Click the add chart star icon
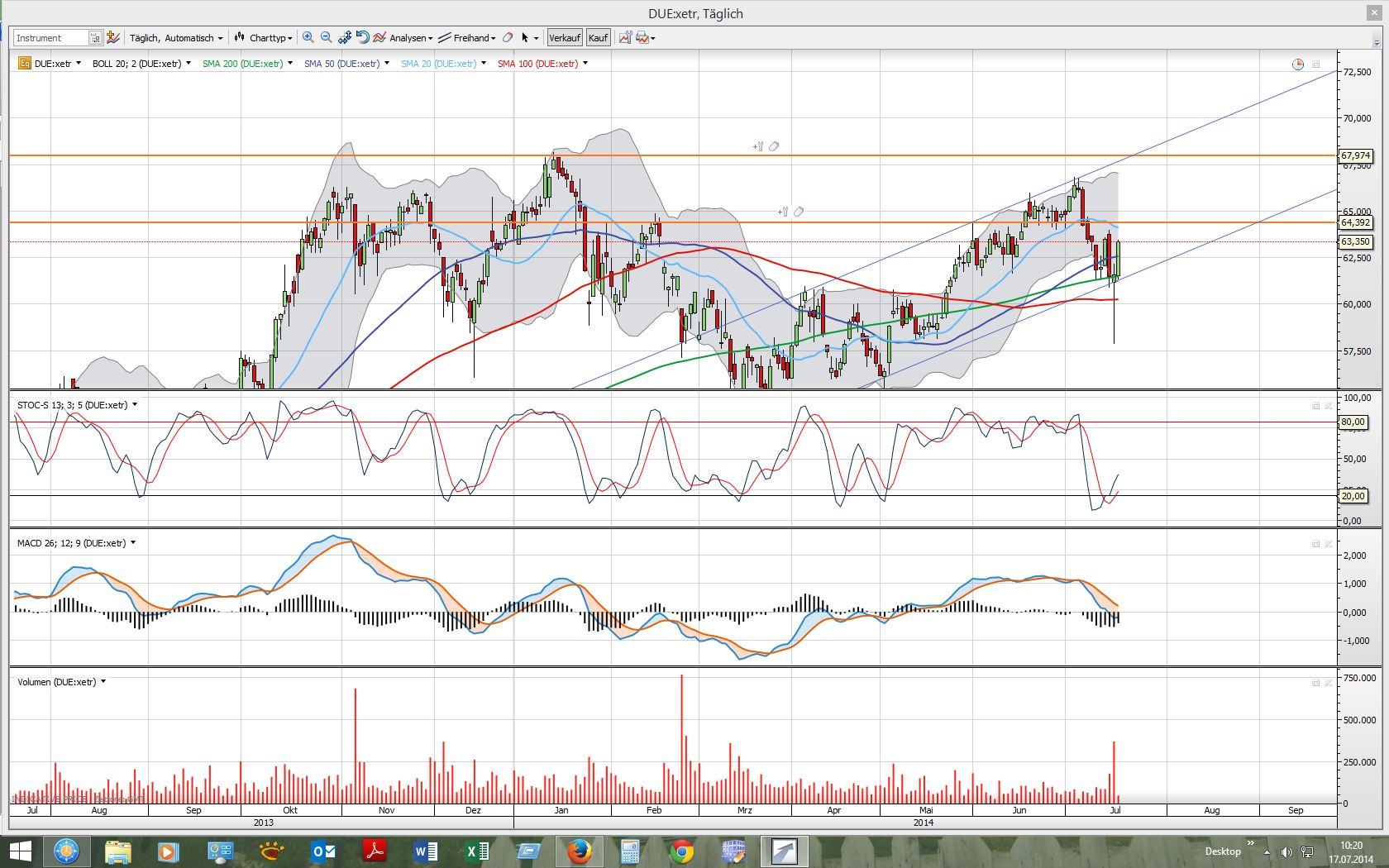1389x868 pixels. (113, 38)
